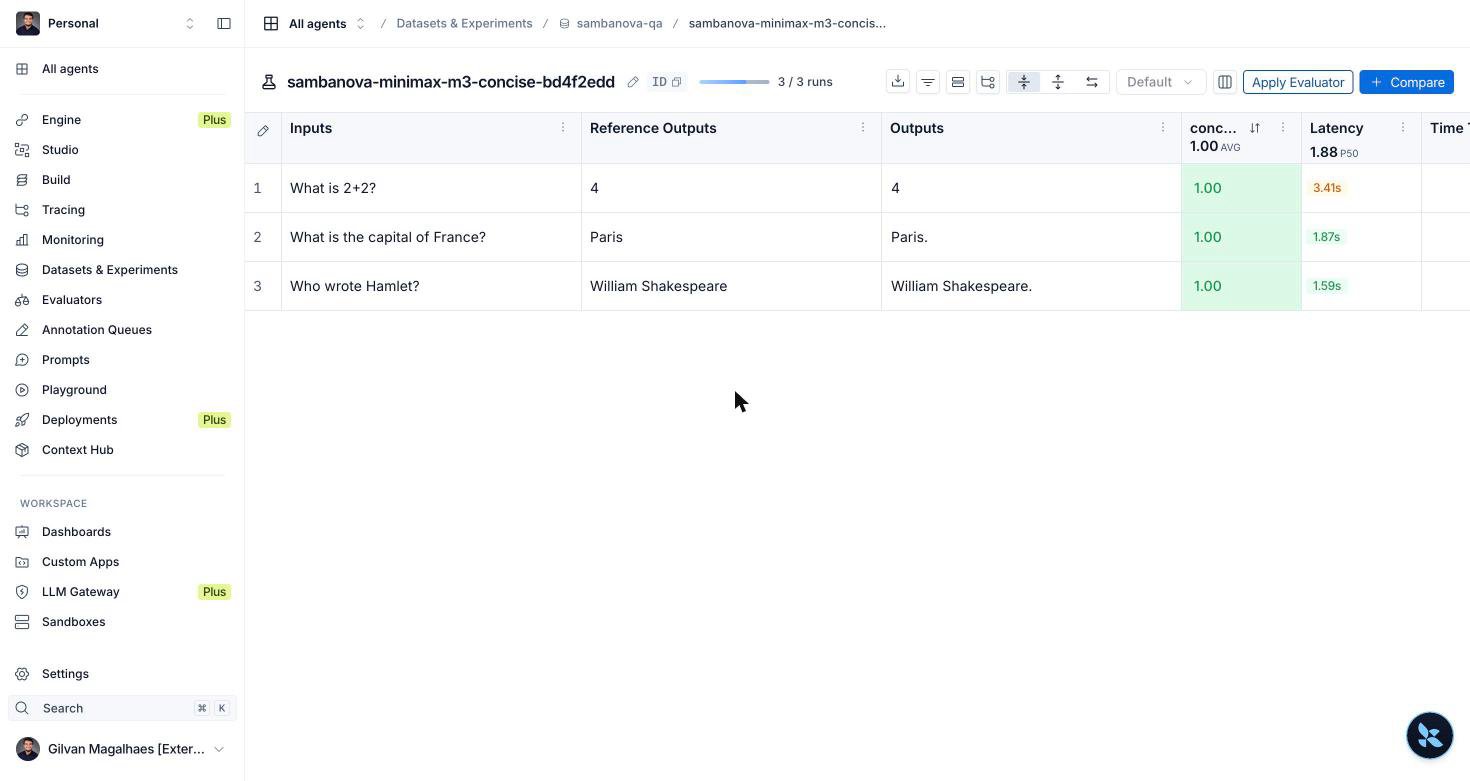
Task: Click the branch view icon left of compact view
Action: coord(988,82)
